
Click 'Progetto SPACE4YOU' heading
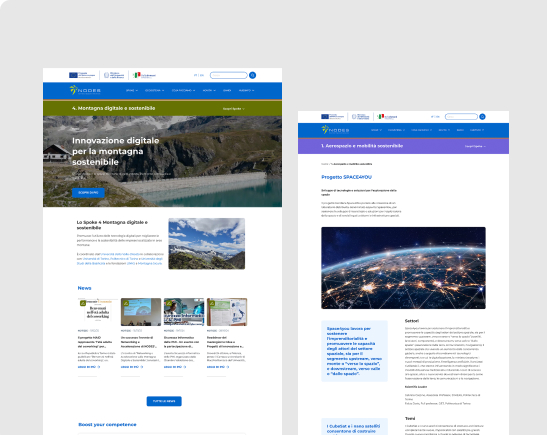(x=346, y=177)
